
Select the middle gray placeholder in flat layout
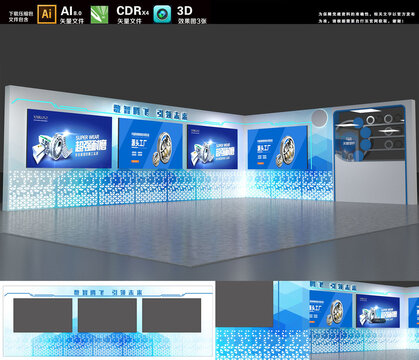pyautogui.click(x=107, y=315)
